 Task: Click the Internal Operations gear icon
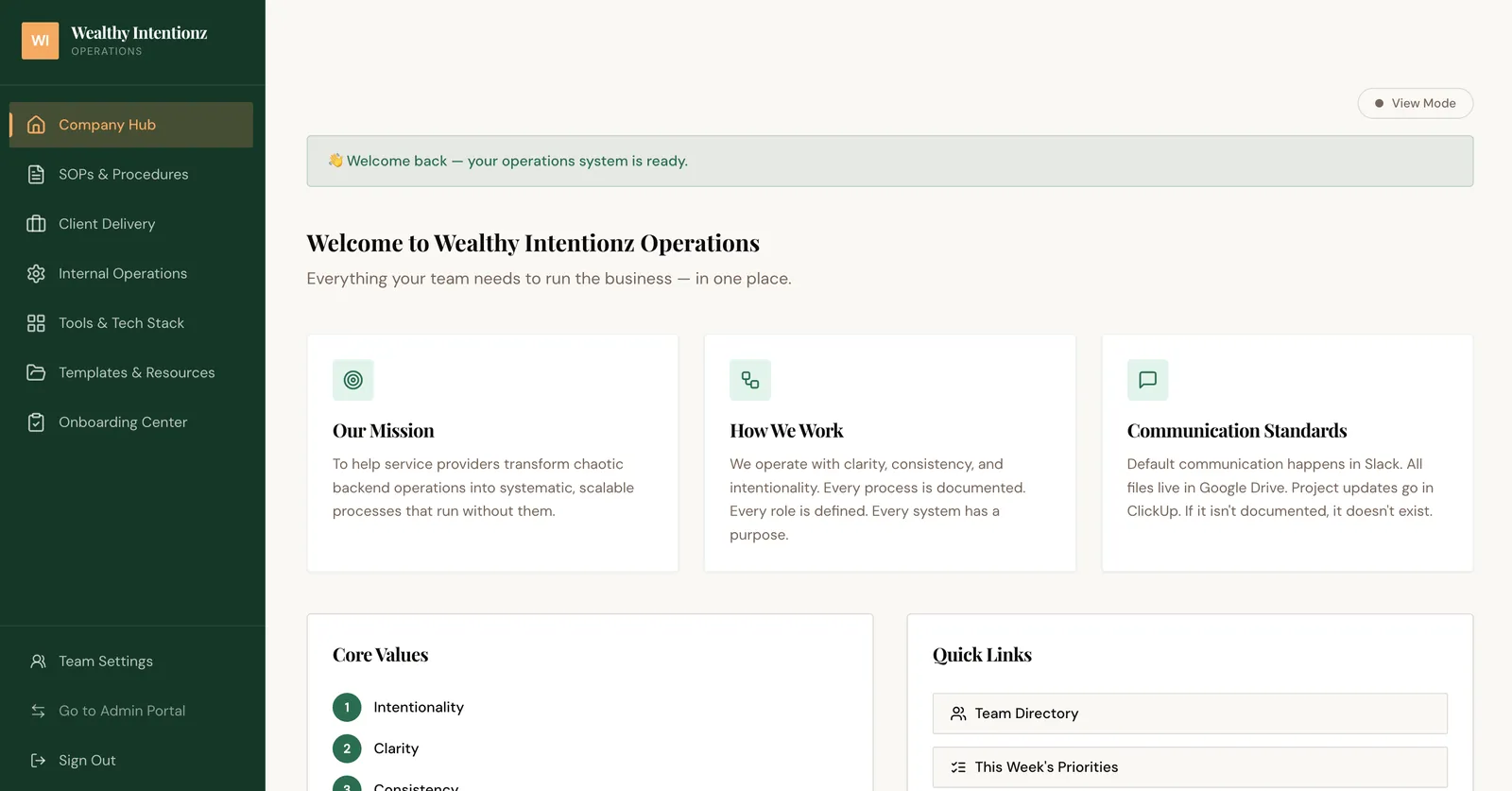36,274
